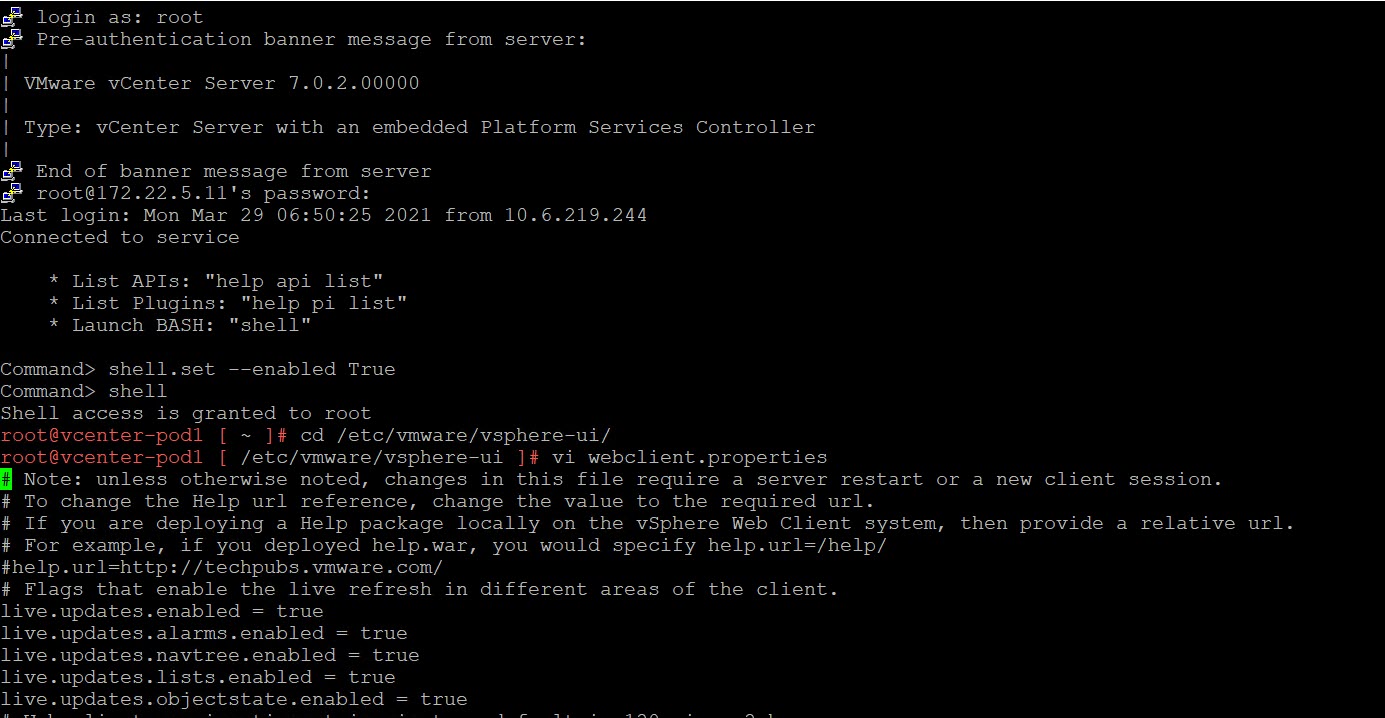The width and height of the screenshot is (1385, 718).
Task: Click the PuTTY icon beside 'login as: root'
Action: pyautogui.click(x=12, y=17)
